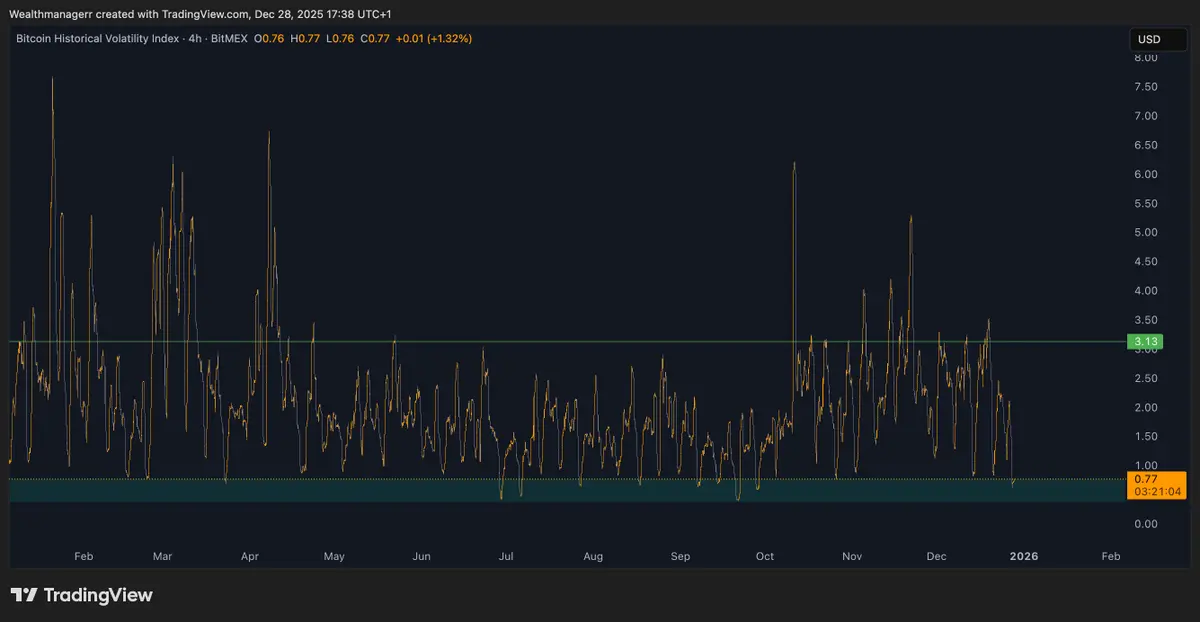
Task: Click the 0.00 level on price axis
Action: (1144, 524)
